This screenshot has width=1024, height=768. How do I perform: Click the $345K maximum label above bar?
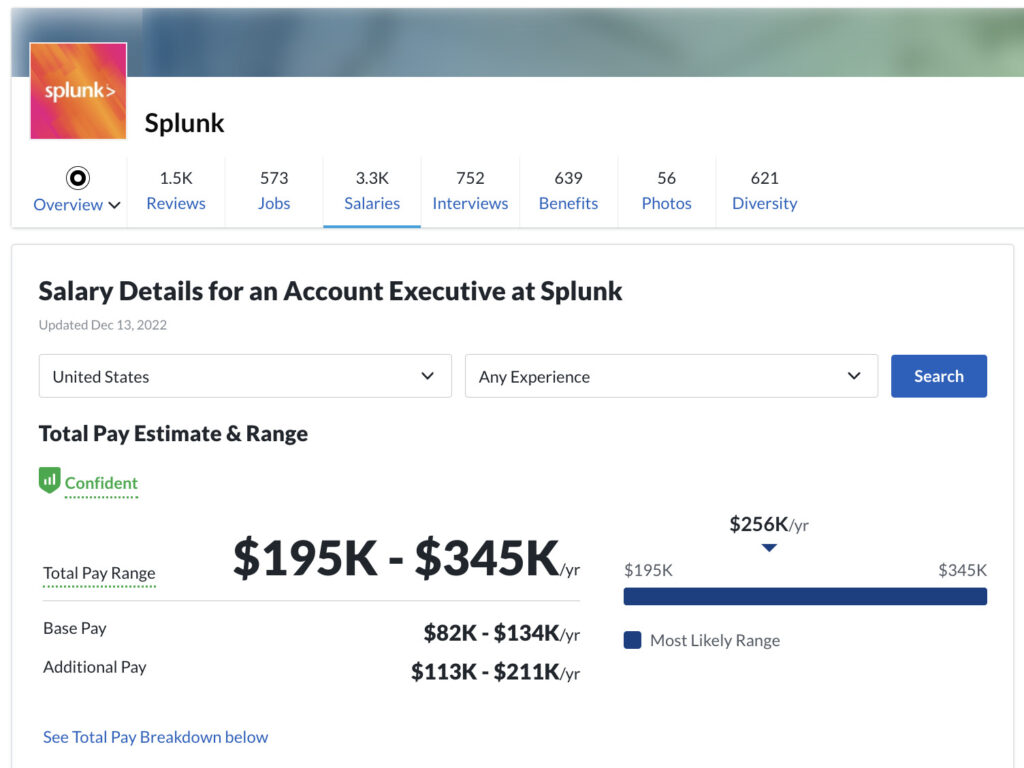[963, 570]
